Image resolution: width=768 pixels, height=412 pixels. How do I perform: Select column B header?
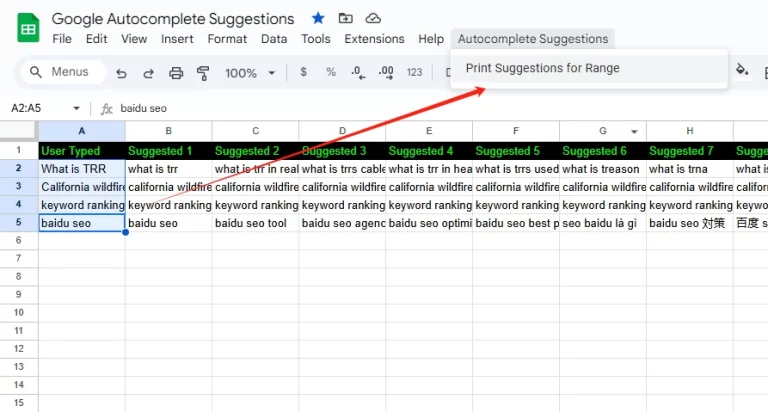[x=168, y=131]
